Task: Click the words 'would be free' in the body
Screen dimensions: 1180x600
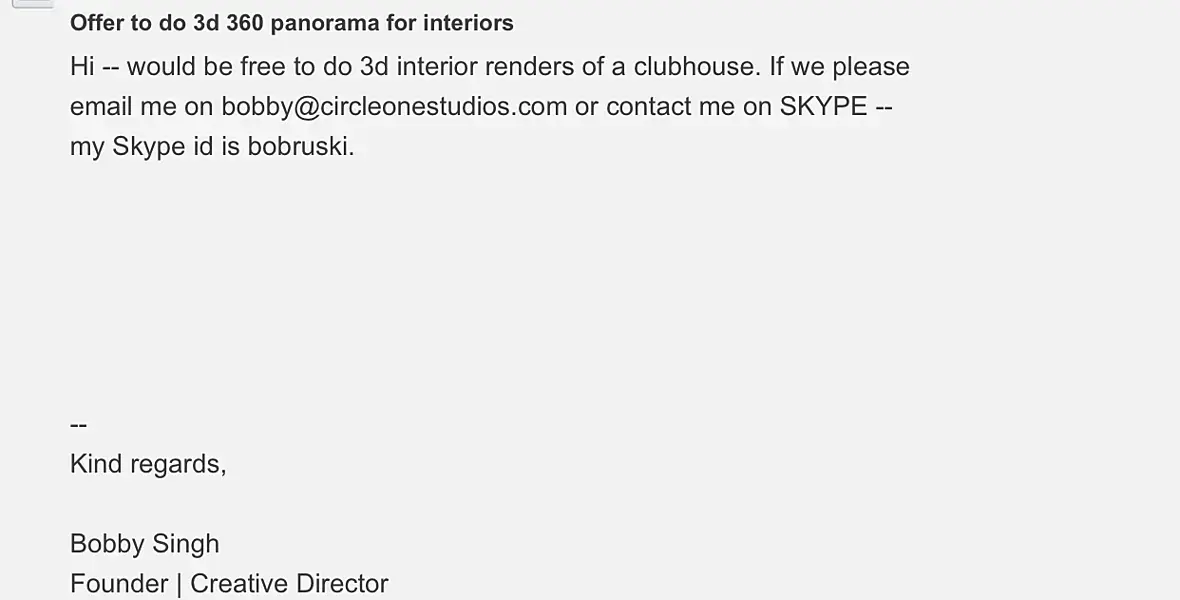Action: pos(192,67)
